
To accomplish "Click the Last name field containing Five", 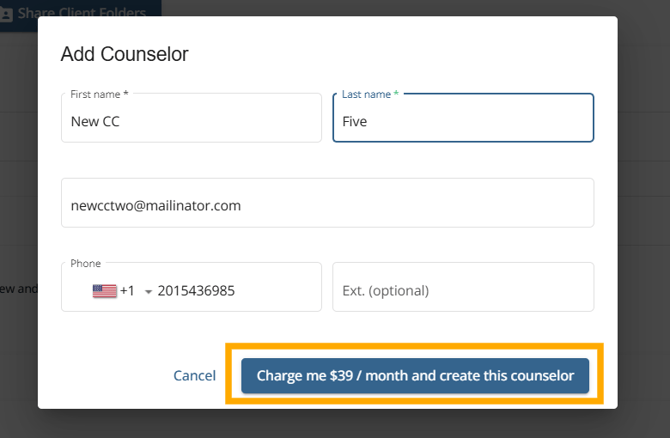I will pyautogui.click(x=463, y=118).
